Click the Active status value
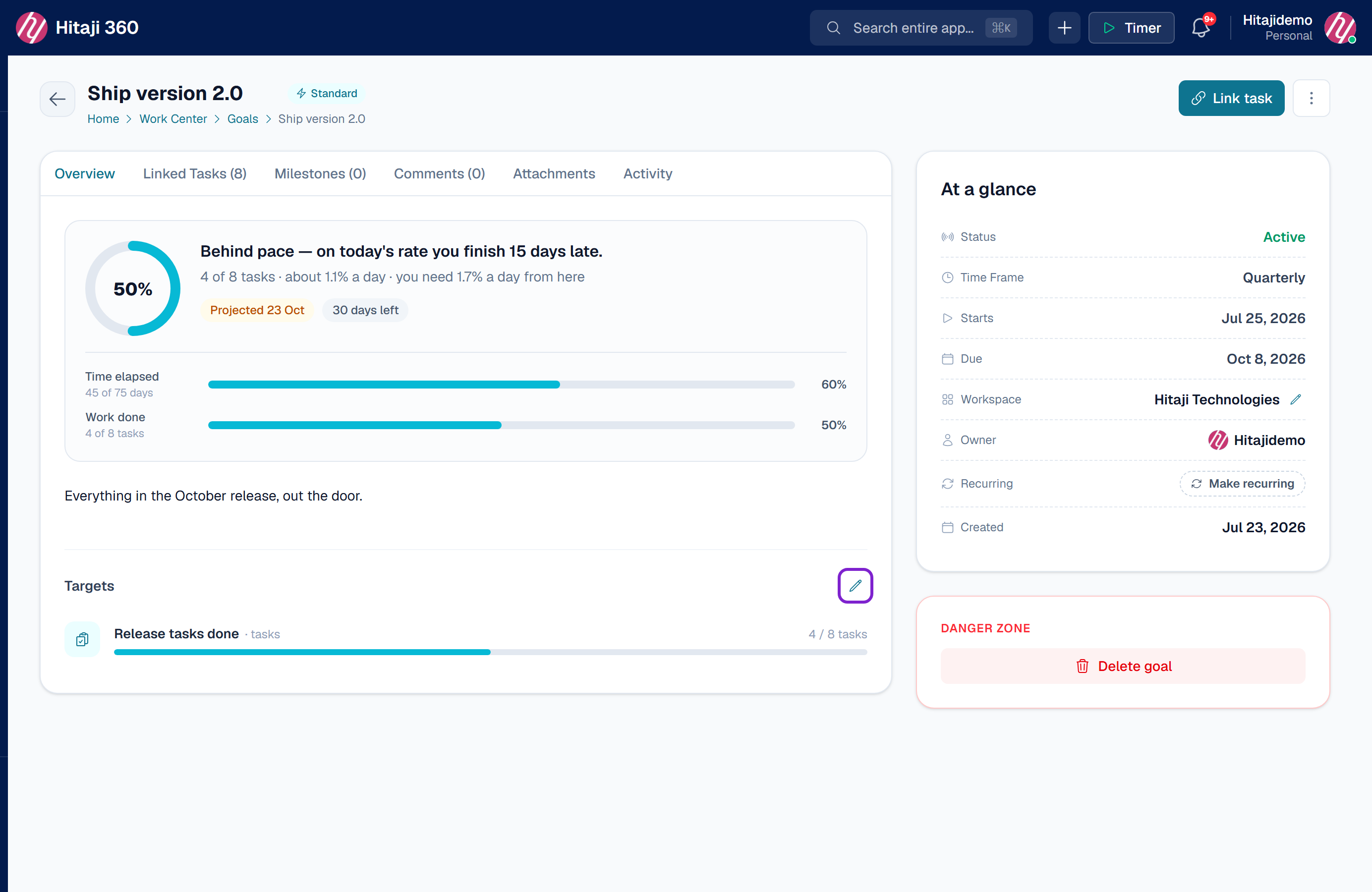The height and width of the screenshot is (892, 1372). (x=1284, y=237)
